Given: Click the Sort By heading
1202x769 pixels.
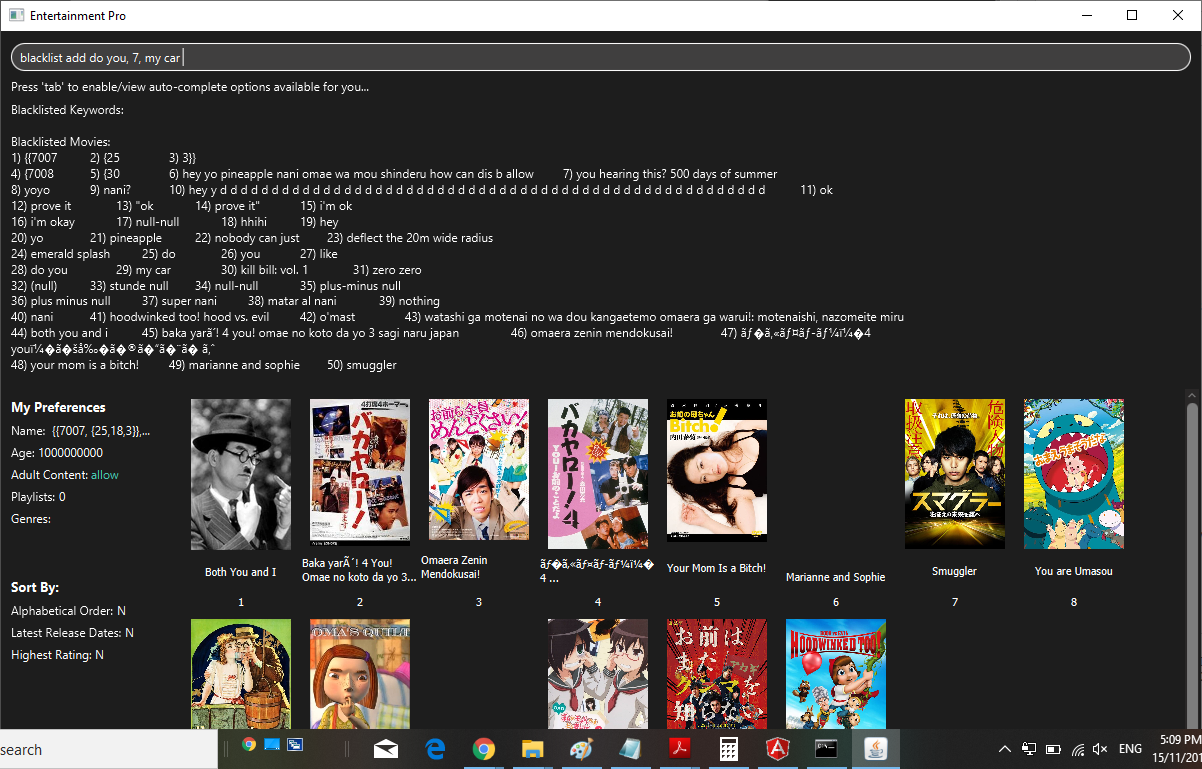Looking at the screenshot, I should [35, 588].
